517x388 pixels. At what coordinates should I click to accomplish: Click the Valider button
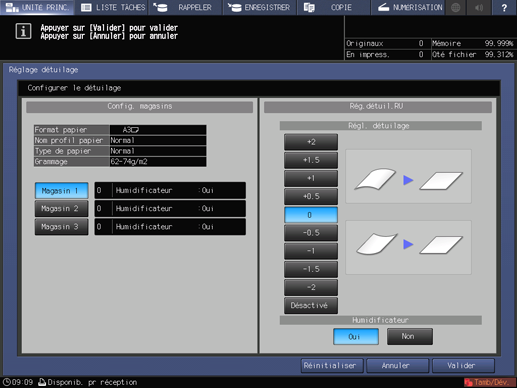(x=463, y=366)
